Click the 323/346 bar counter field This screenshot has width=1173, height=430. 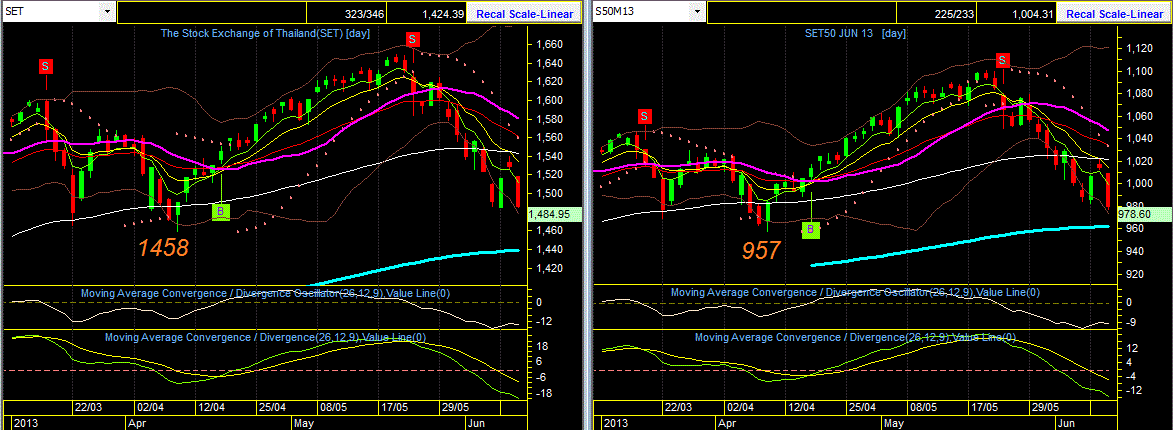click(x=348, y=13)
